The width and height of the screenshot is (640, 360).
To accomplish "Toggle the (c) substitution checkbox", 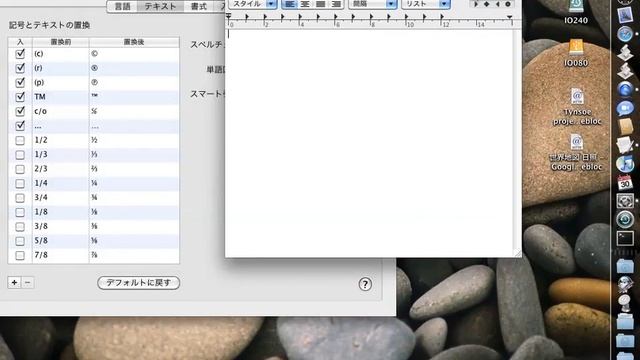I will pyautogui.click(x=20, y=54).
